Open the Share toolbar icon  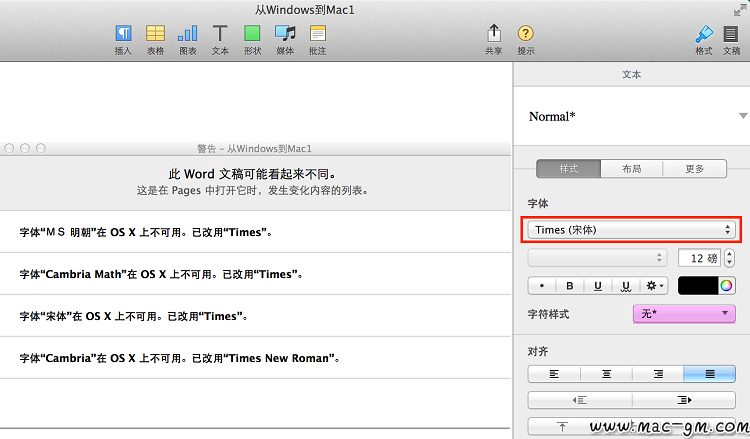tap(494, 40)
